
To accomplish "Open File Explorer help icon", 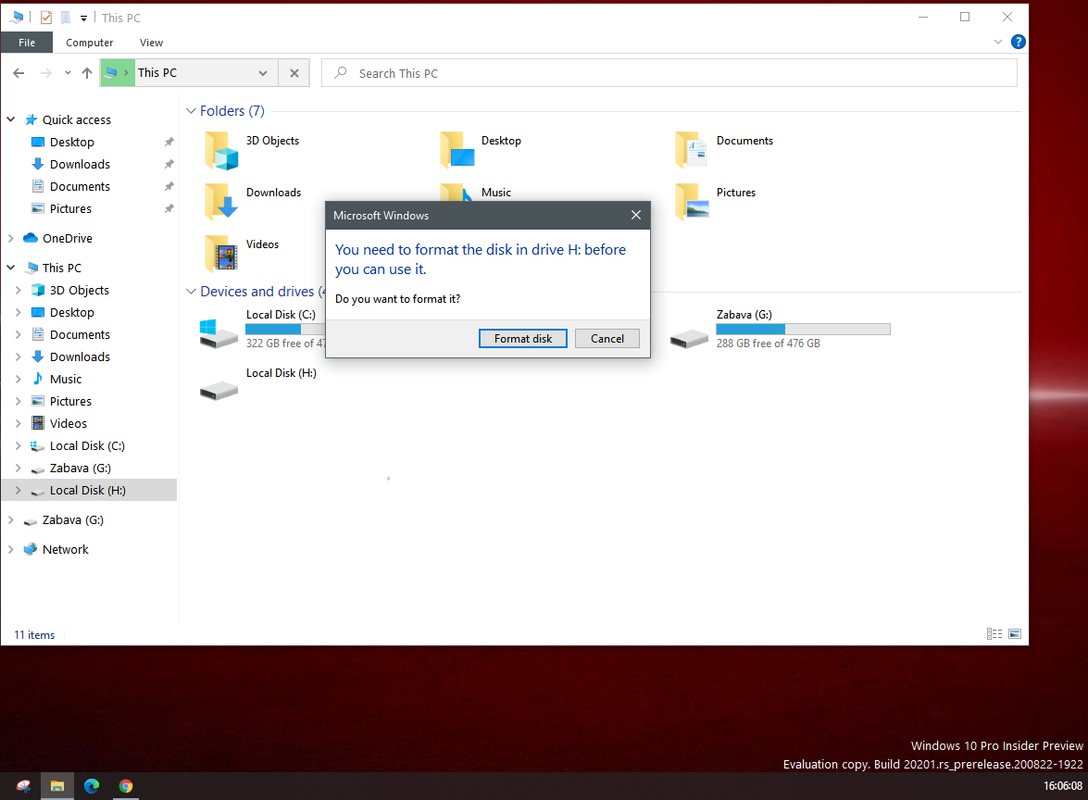I will [1018, 42].
